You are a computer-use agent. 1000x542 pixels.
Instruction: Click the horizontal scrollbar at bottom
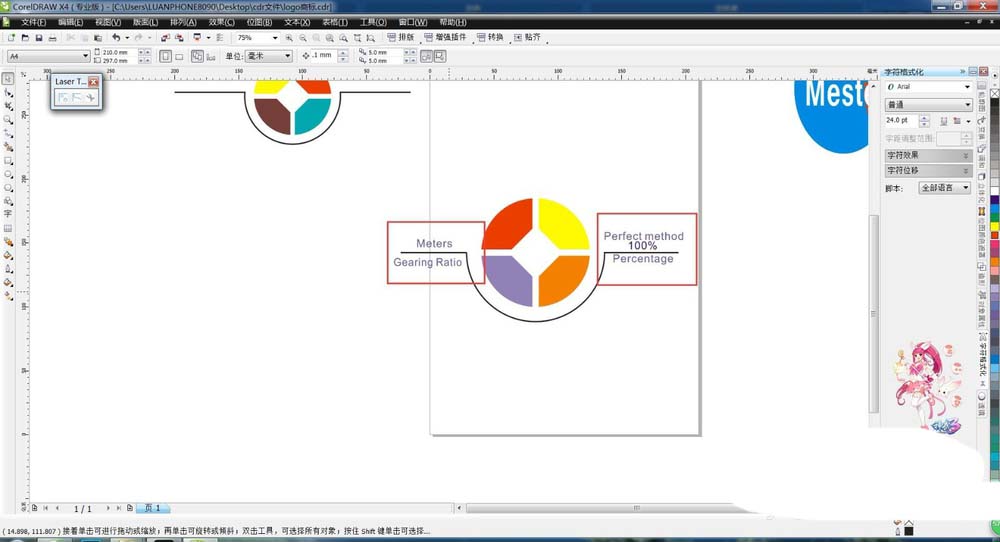coord(609,508)
